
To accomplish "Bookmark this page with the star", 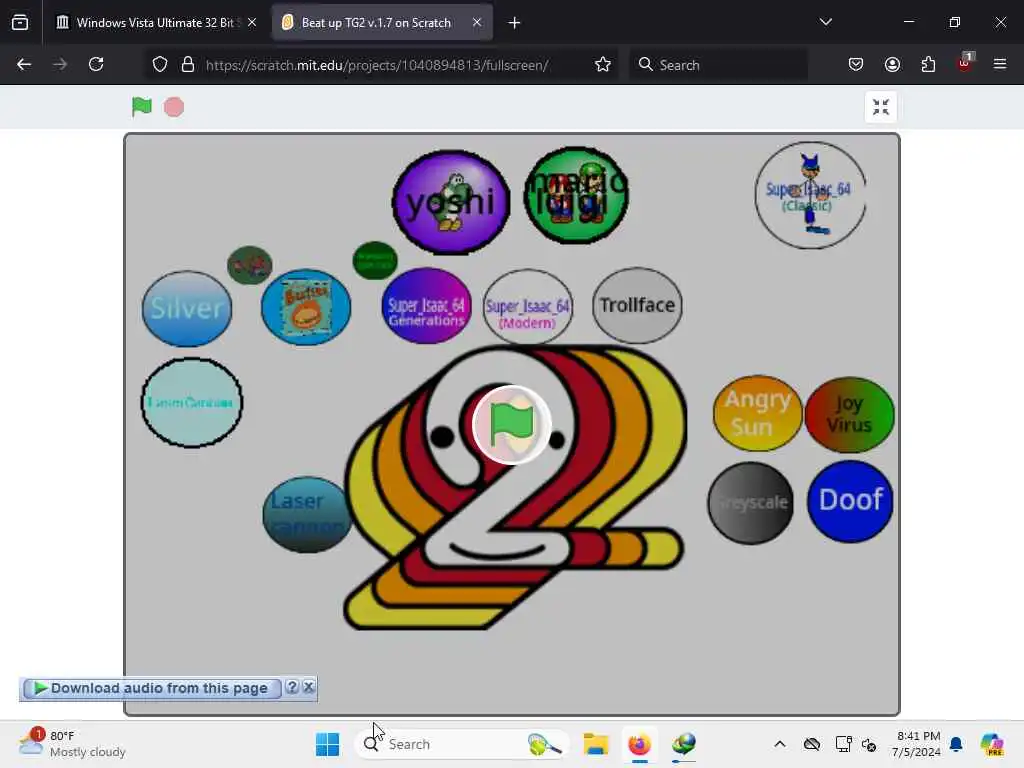I will pos(603,65).
